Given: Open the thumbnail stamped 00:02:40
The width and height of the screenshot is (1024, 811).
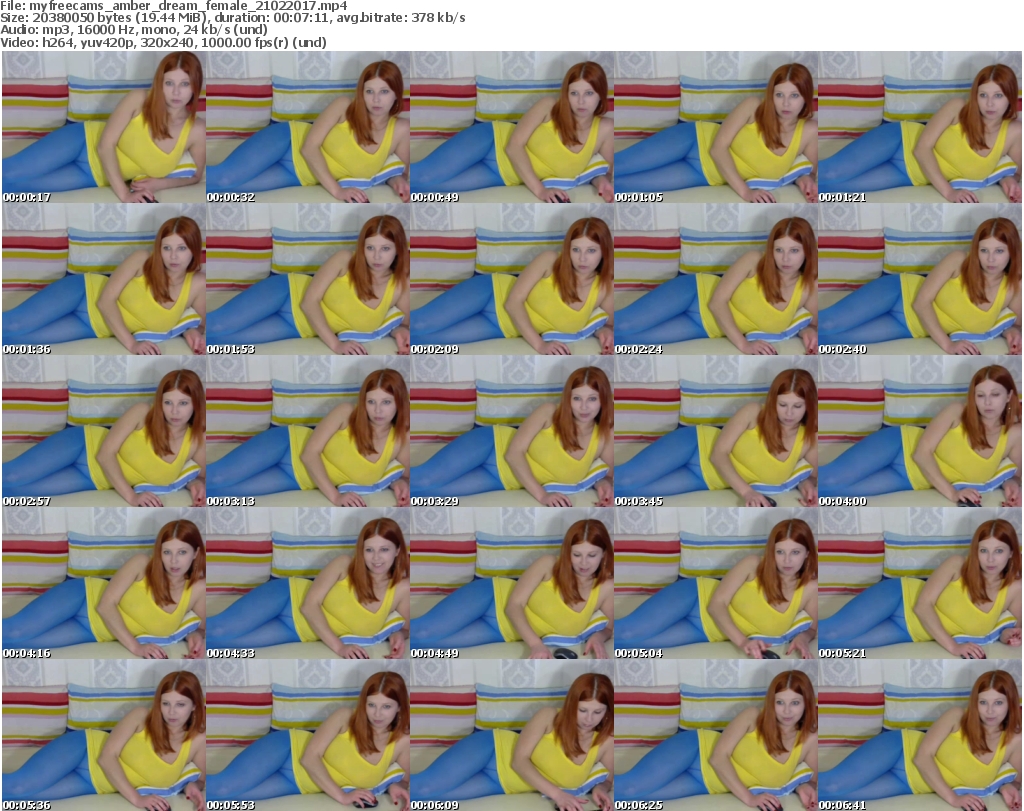Looking at the screenshot, I should pos(920,279).
